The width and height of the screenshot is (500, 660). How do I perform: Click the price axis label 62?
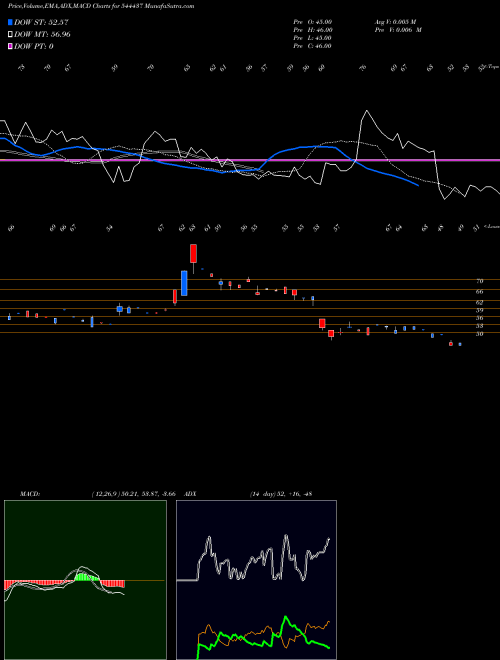(x=480, y=302)
